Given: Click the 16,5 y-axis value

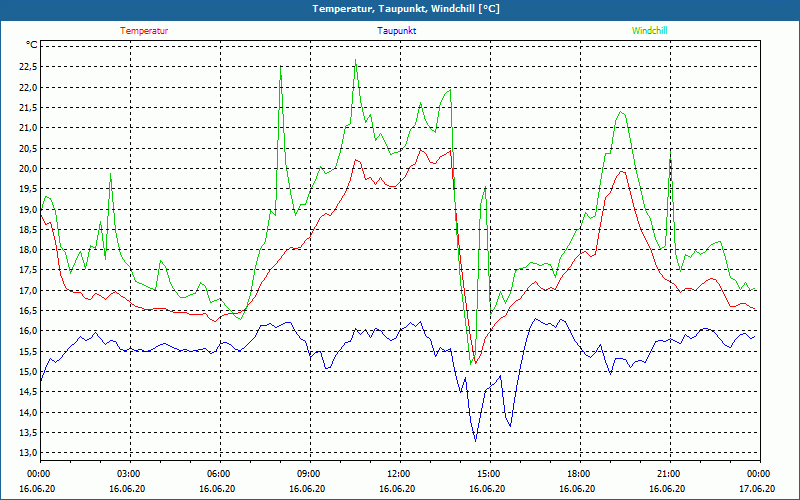Looking at the screenshot, I should (x=29, y=311).
